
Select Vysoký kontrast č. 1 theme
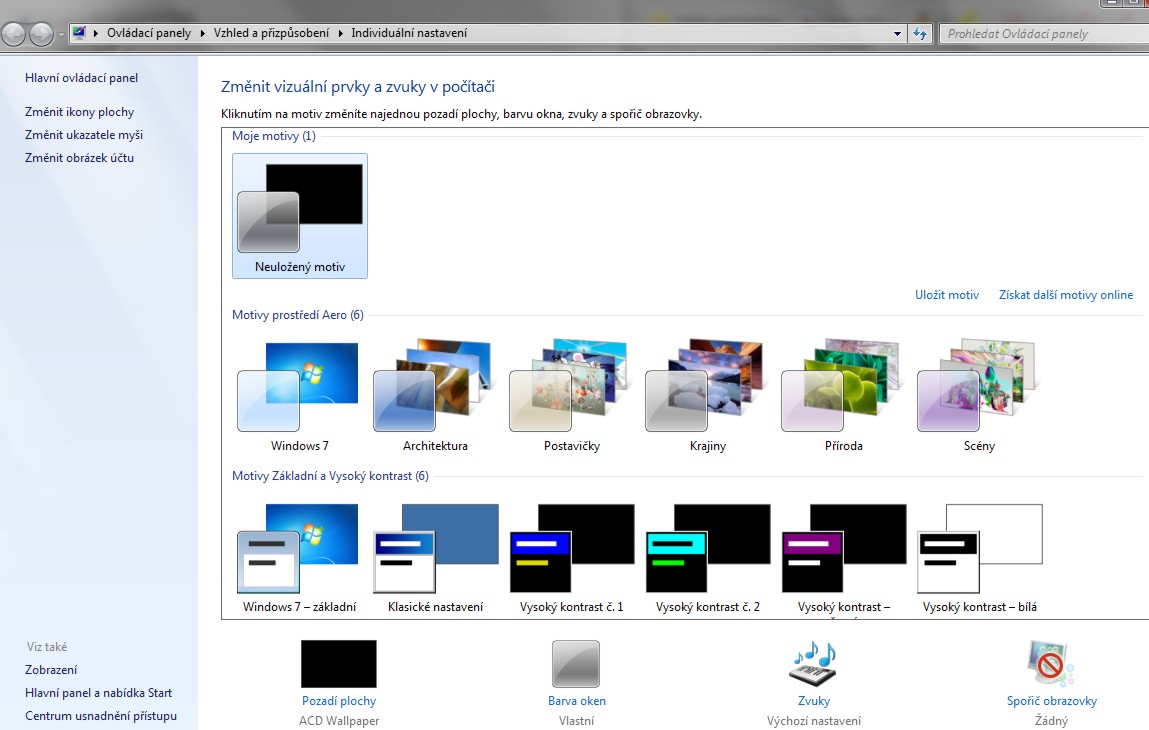(x=571, y=557)
